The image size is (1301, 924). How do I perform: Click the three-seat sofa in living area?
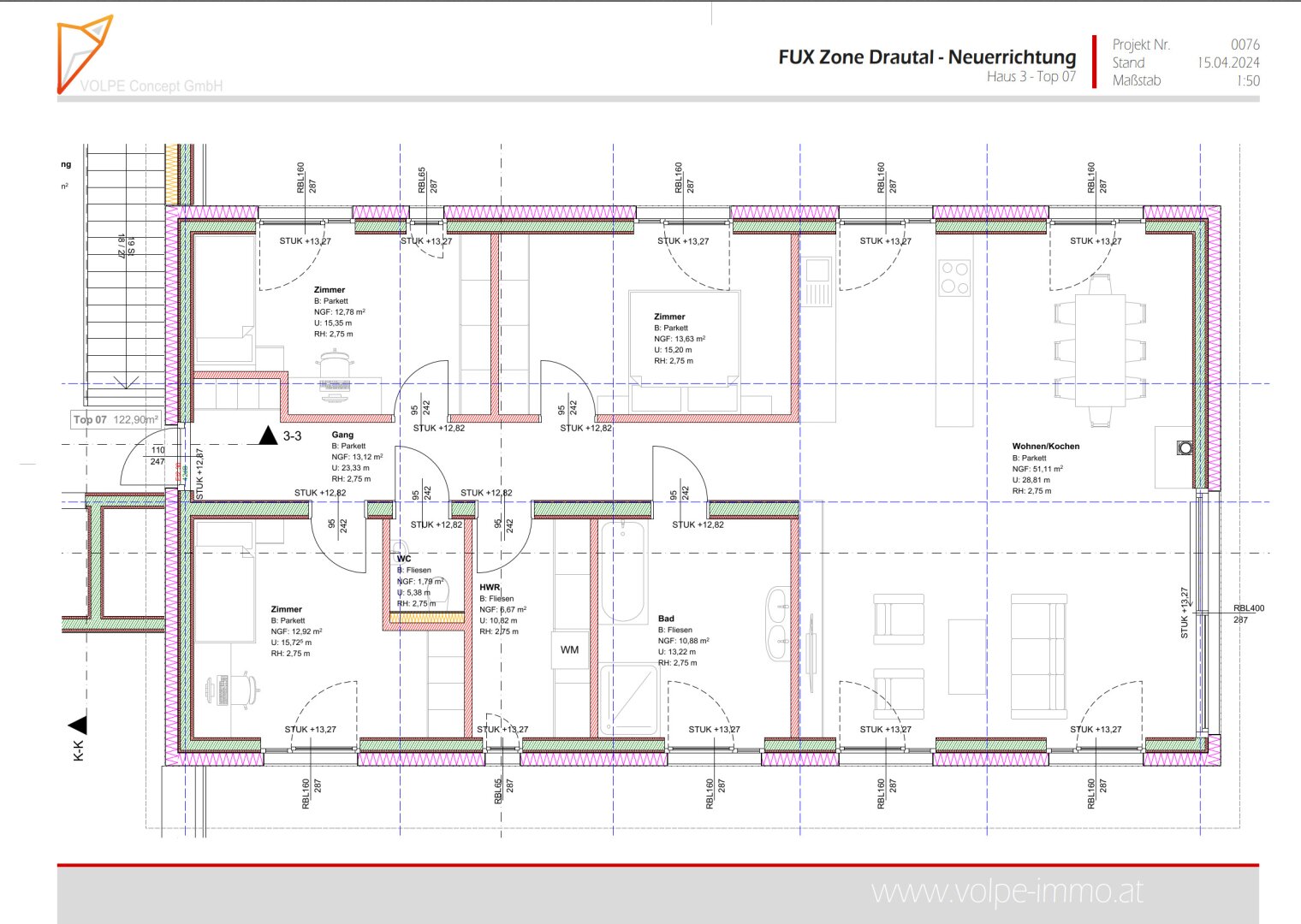pos(1039,655)
